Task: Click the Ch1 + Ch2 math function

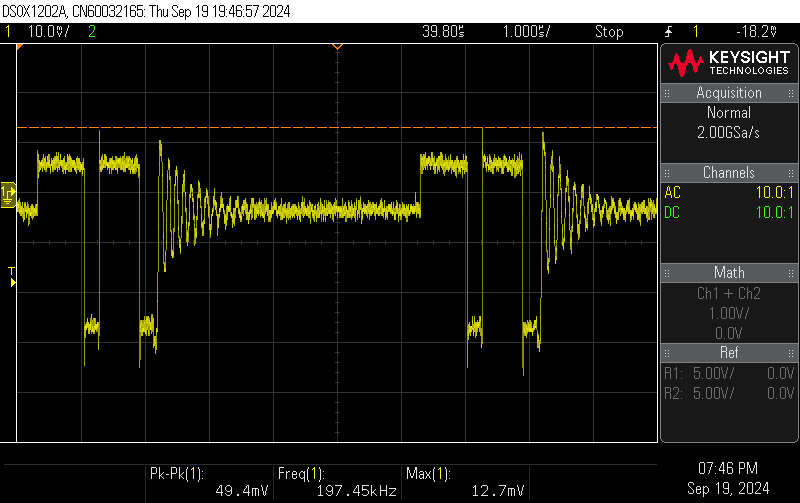Action: (729, 293)
